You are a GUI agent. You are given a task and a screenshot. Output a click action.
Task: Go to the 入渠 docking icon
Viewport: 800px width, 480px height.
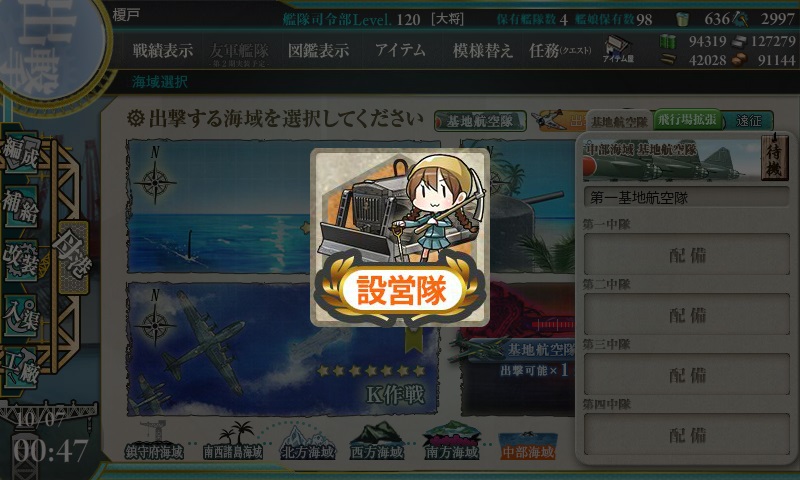point(21,315)
